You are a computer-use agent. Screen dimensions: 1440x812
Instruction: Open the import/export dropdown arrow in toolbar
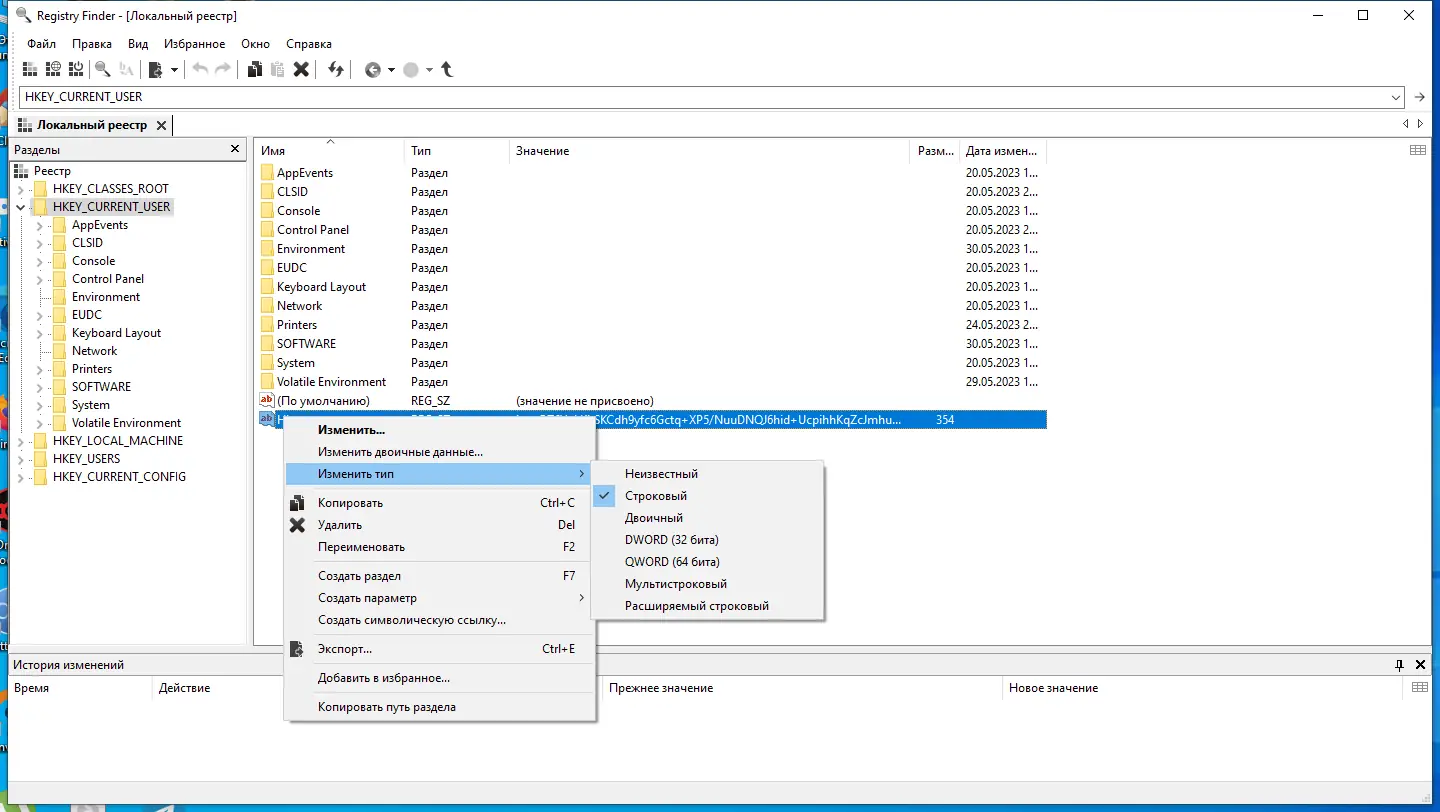click(x=174, y=70)
